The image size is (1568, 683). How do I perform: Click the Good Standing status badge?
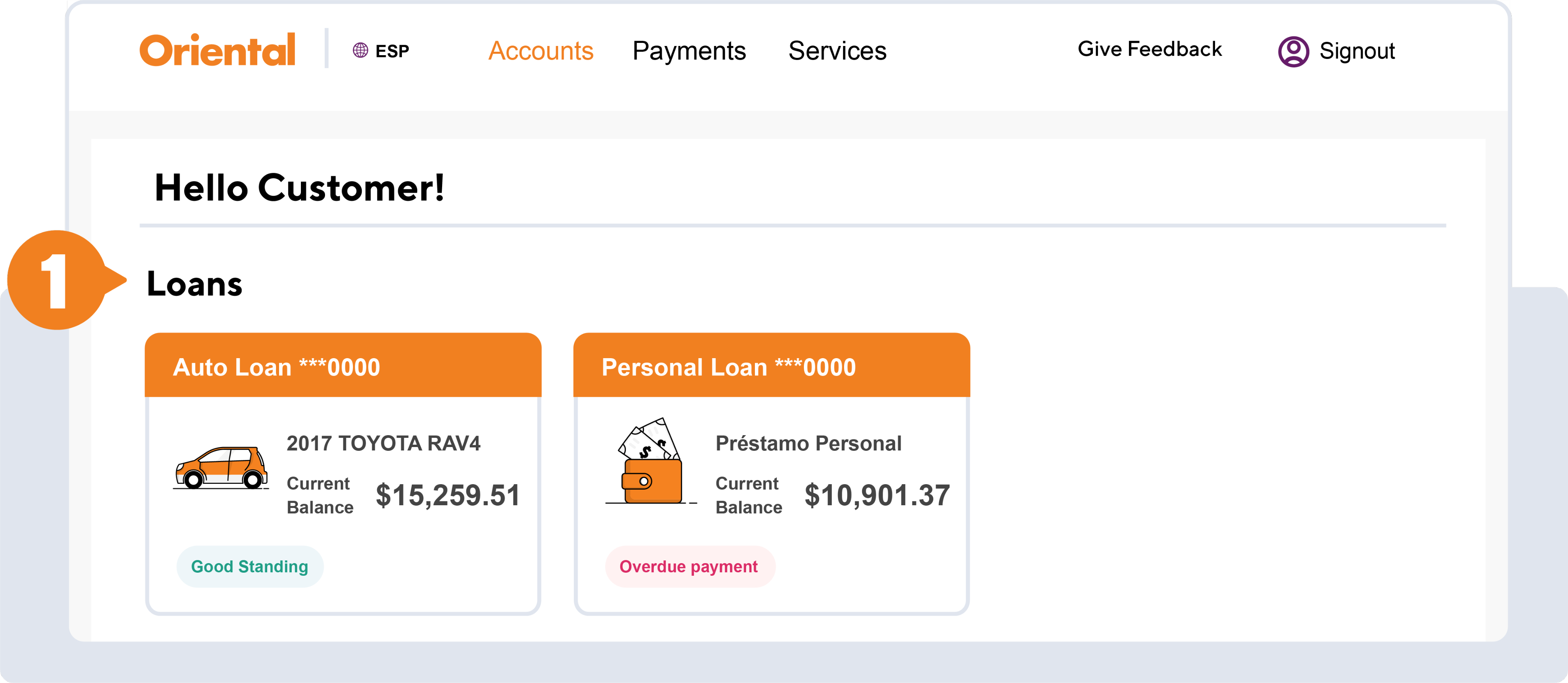point(250,567)
